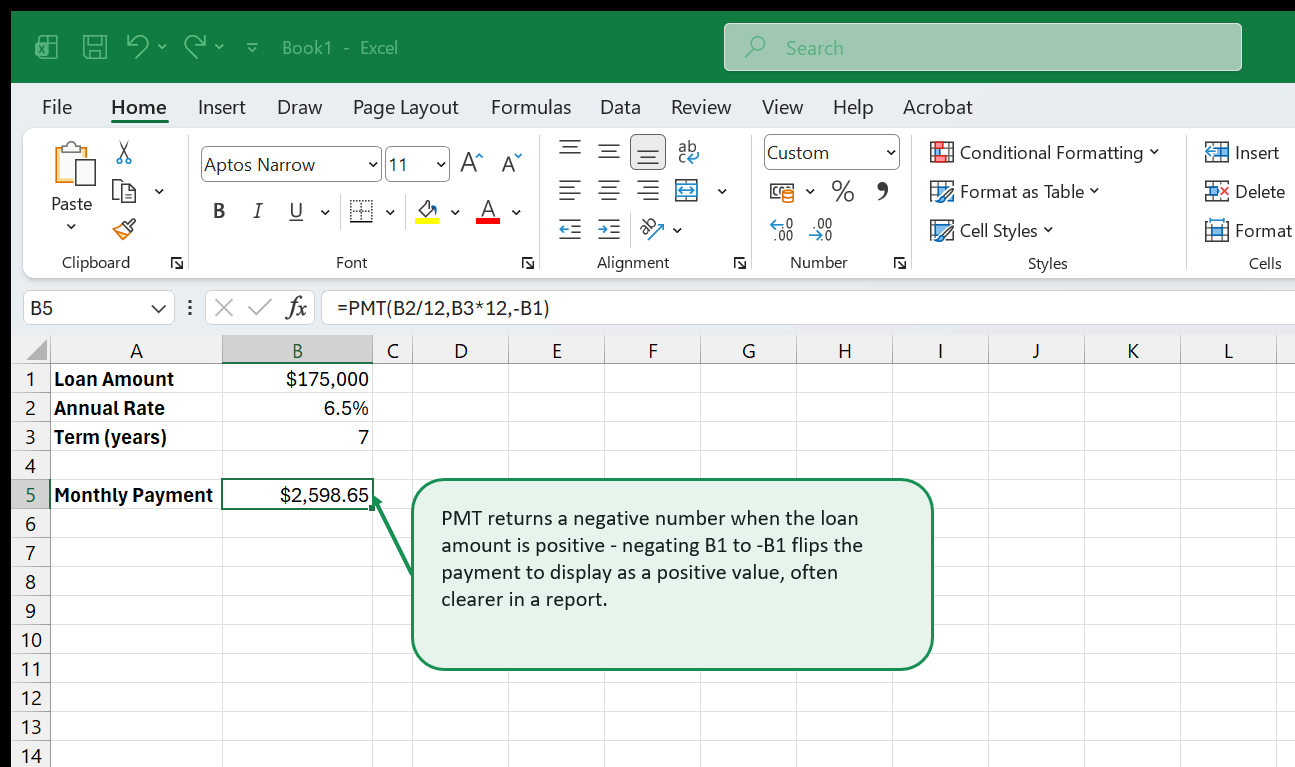Screen dimensions: 1295x767
Task: Select the Format Painter brush
Action: click(x=124, y=230)
